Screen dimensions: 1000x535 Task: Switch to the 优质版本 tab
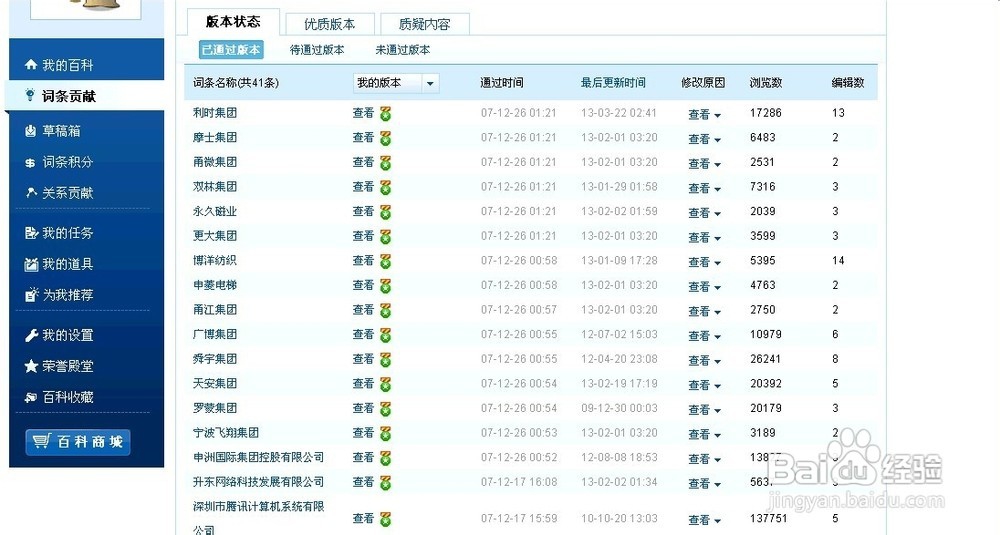pos(330,24)
